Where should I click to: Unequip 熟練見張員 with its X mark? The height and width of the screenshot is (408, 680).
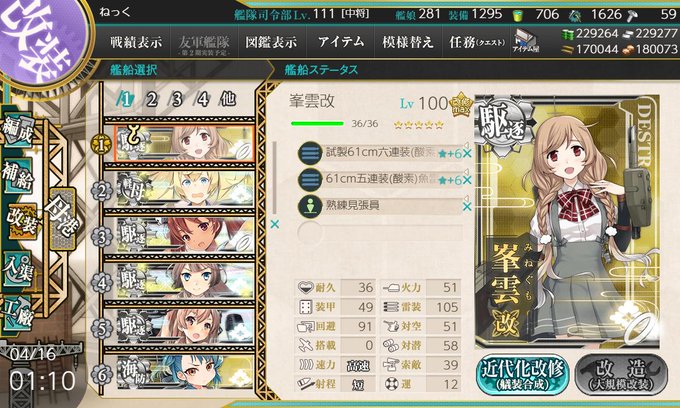[x=467, y=207]
